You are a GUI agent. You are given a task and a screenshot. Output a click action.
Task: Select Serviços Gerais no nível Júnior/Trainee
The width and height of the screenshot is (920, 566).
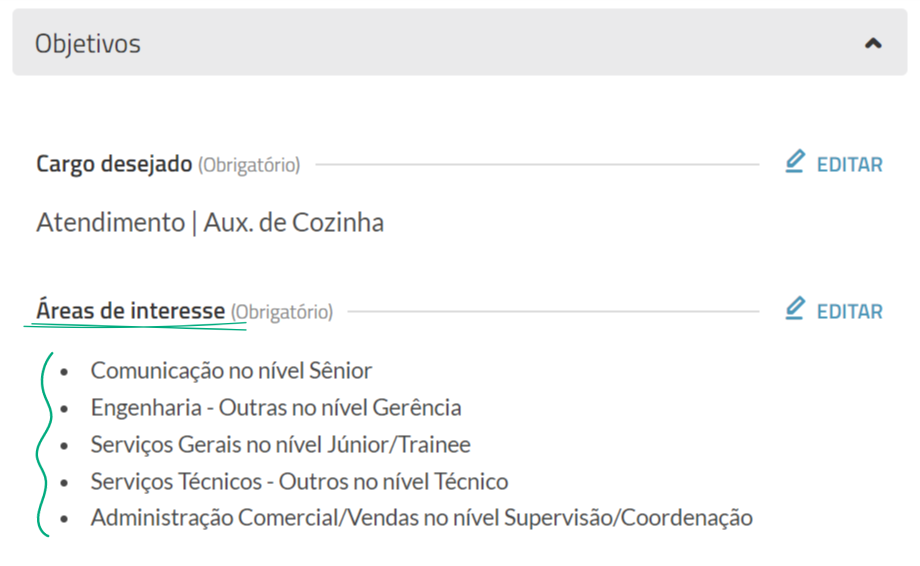(280, 445)
